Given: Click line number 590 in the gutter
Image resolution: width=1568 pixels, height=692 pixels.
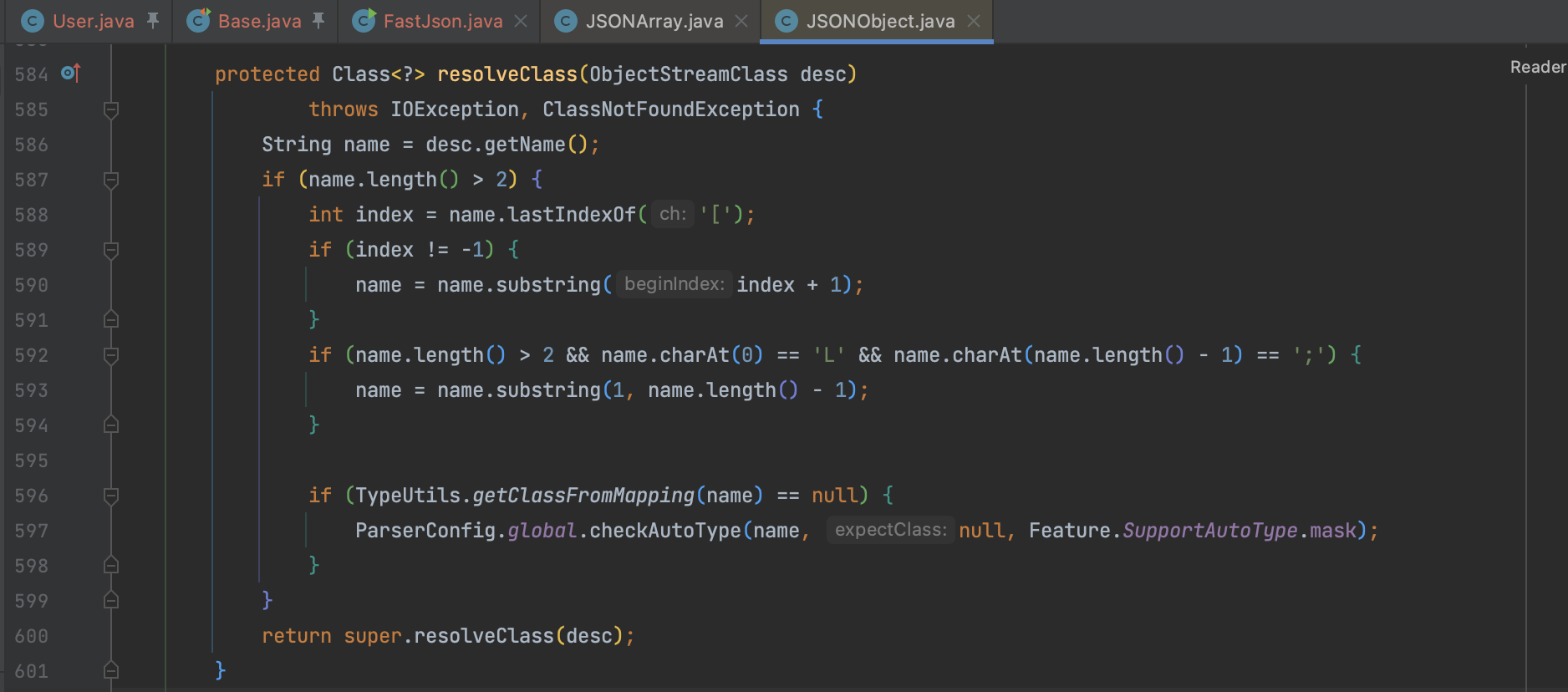Looking at the screenshot, I should (32, 285).
